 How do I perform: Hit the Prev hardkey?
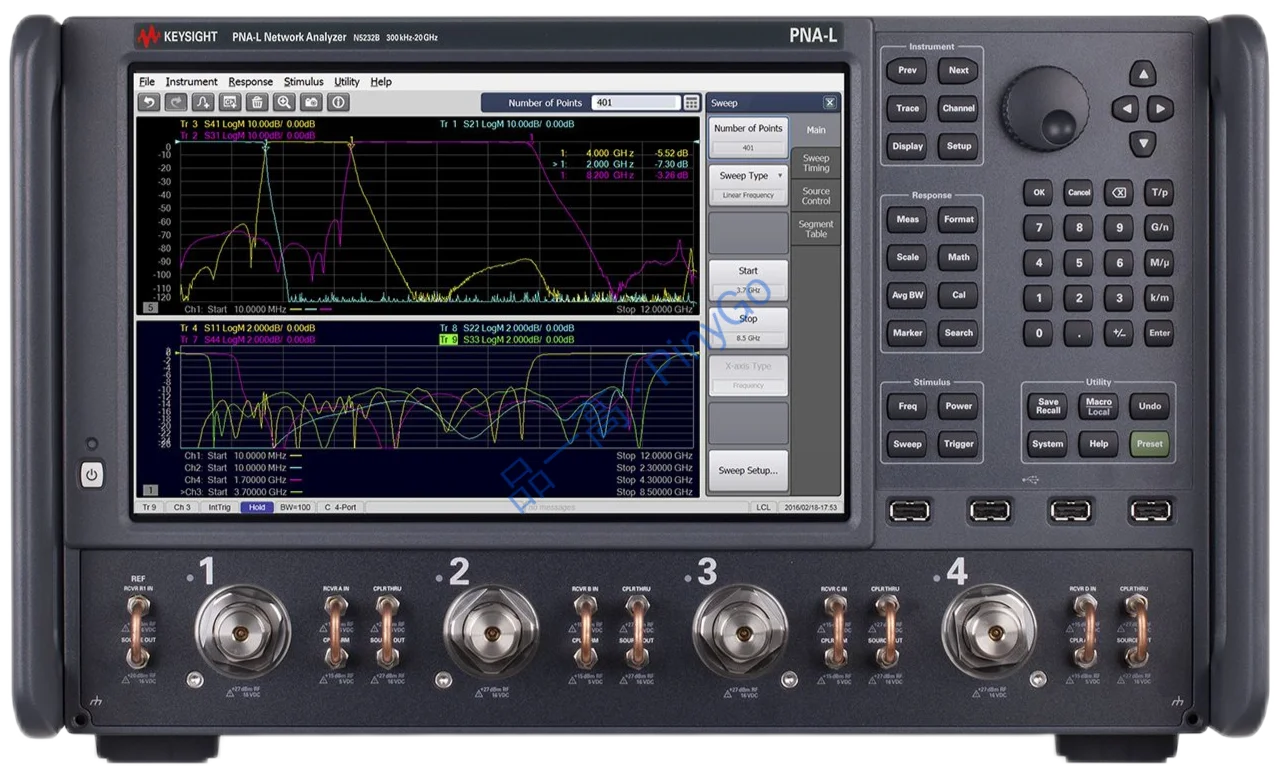click(x=907, y=70)
